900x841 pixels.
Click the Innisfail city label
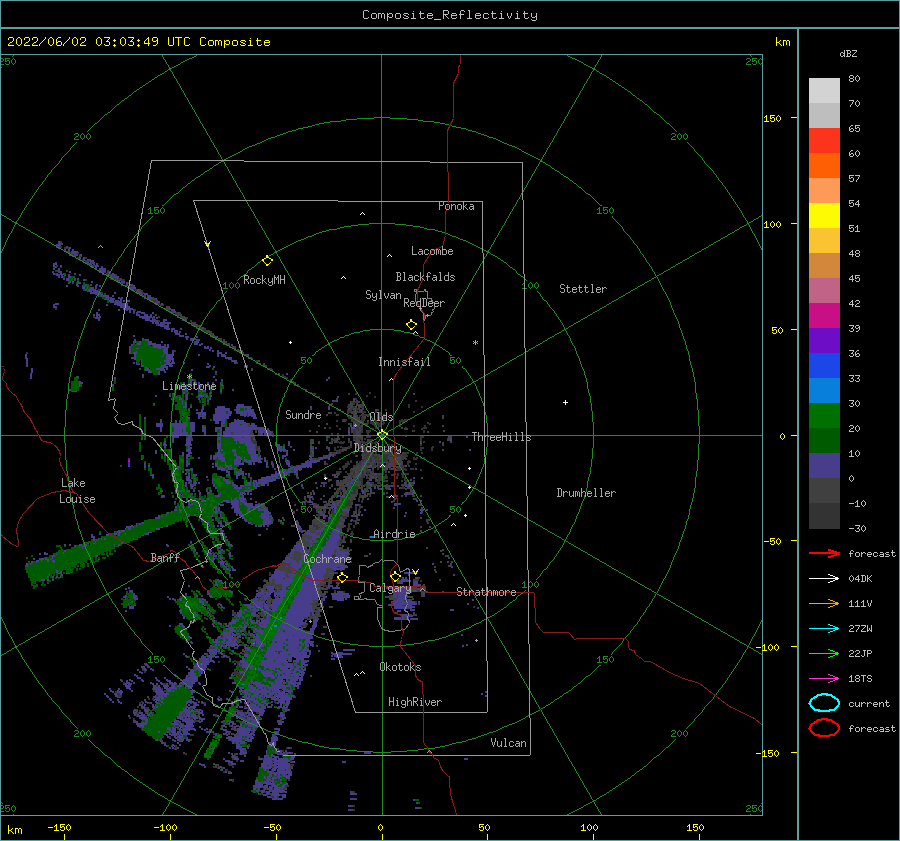point(404,362)
